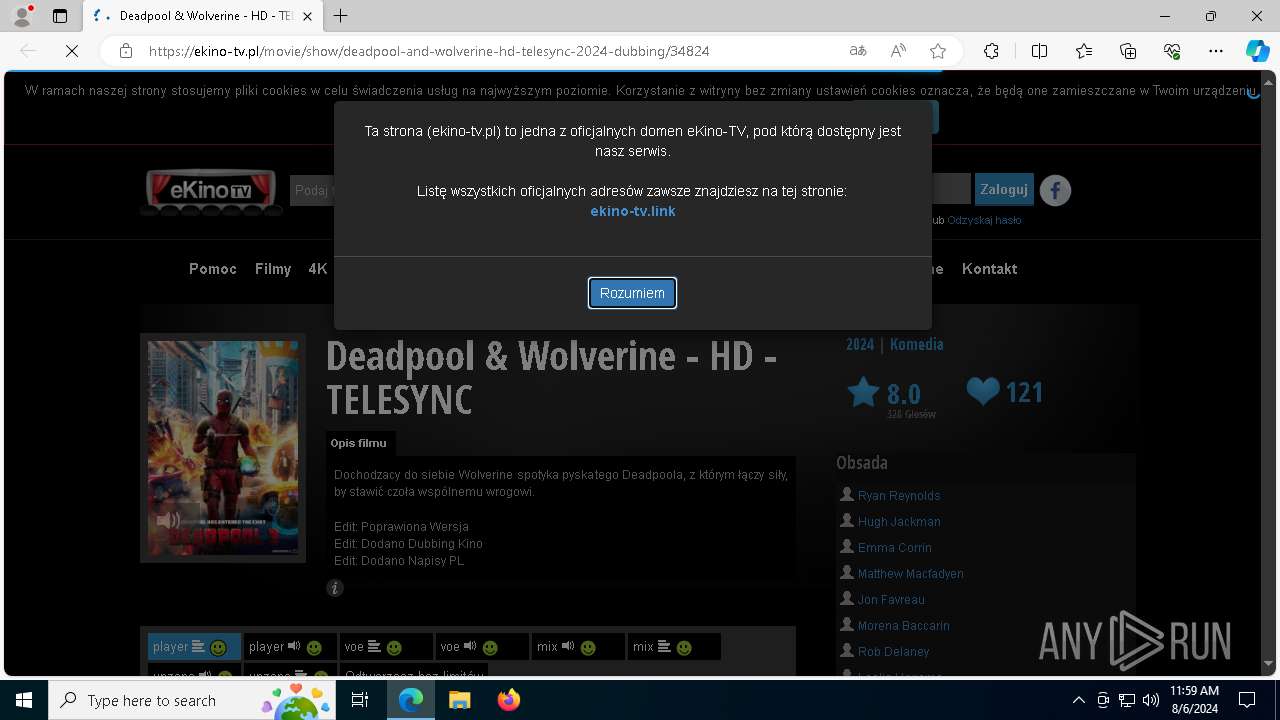Click the Translate page icon
The image size is (1280, 720).
click(x=858, y=51)
